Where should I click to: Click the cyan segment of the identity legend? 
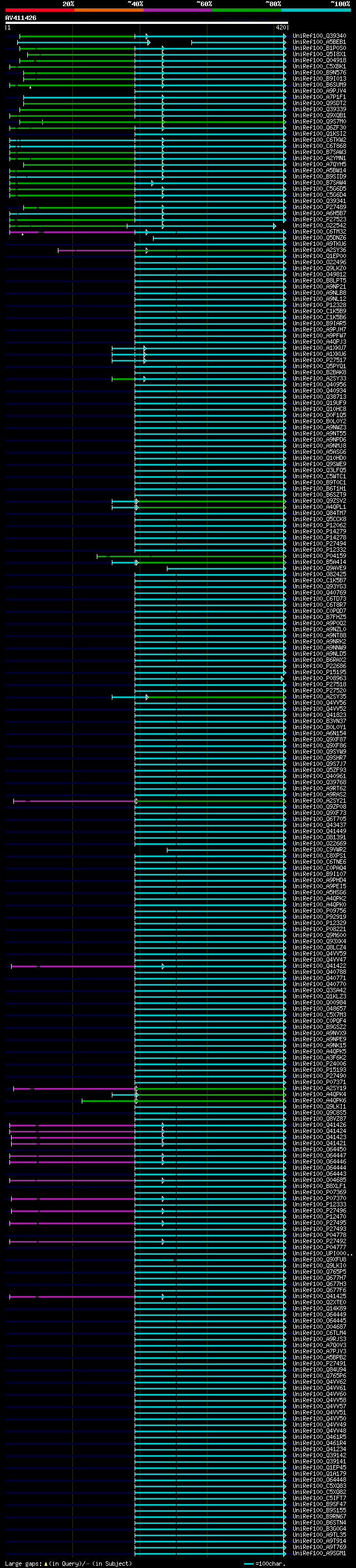[x=316, y=10]
